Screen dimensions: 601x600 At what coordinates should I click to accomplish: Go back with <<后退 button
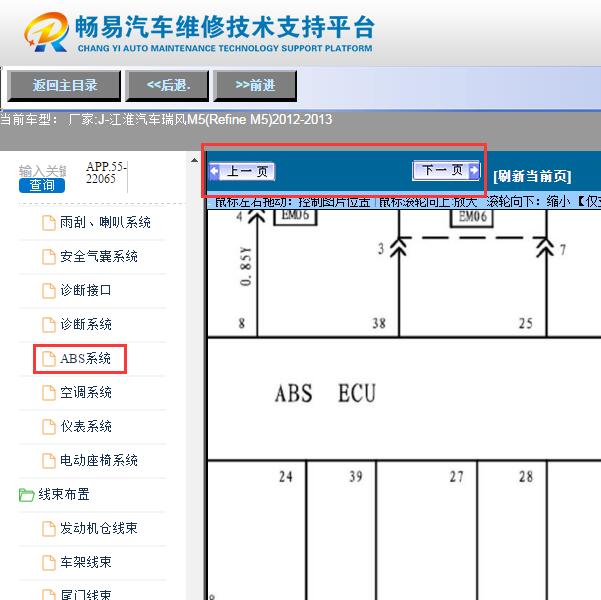point(167,85)
